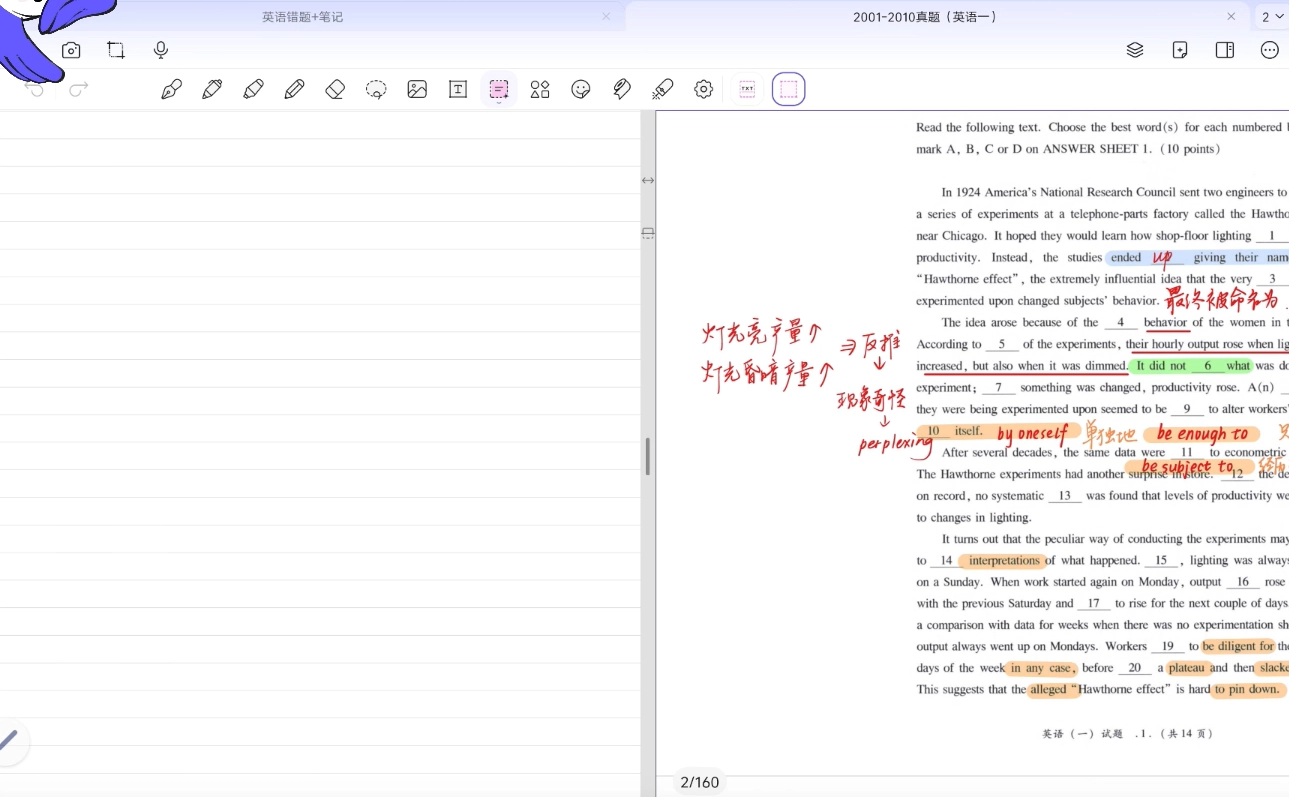Viewport: 1289px width, 797px height.
Task: Open the shapes tool
Action: [540, 90]
